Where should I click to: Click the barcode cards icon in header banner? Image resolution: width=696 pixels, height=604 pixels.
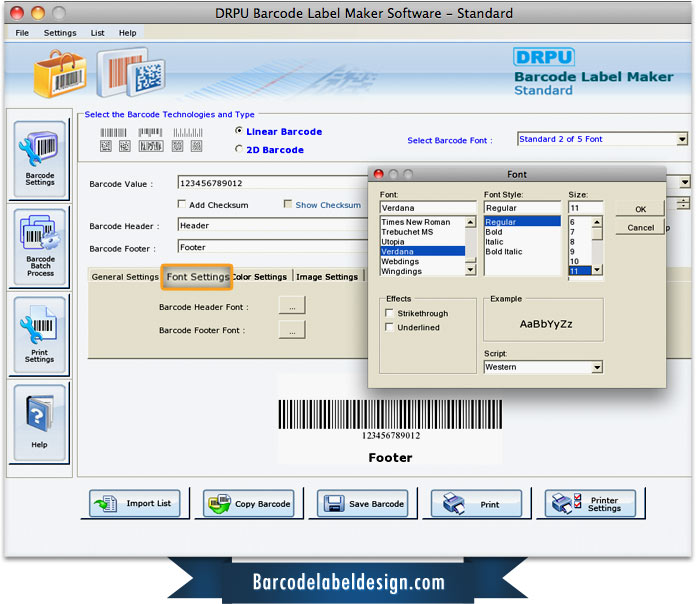131,73
